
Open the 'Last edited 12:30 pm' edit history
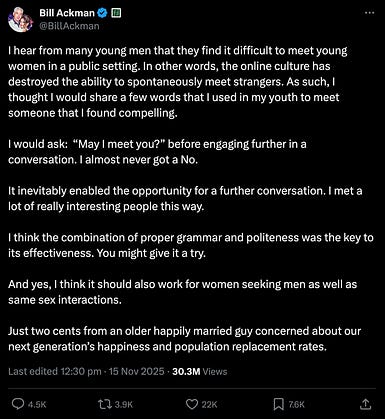55,371
